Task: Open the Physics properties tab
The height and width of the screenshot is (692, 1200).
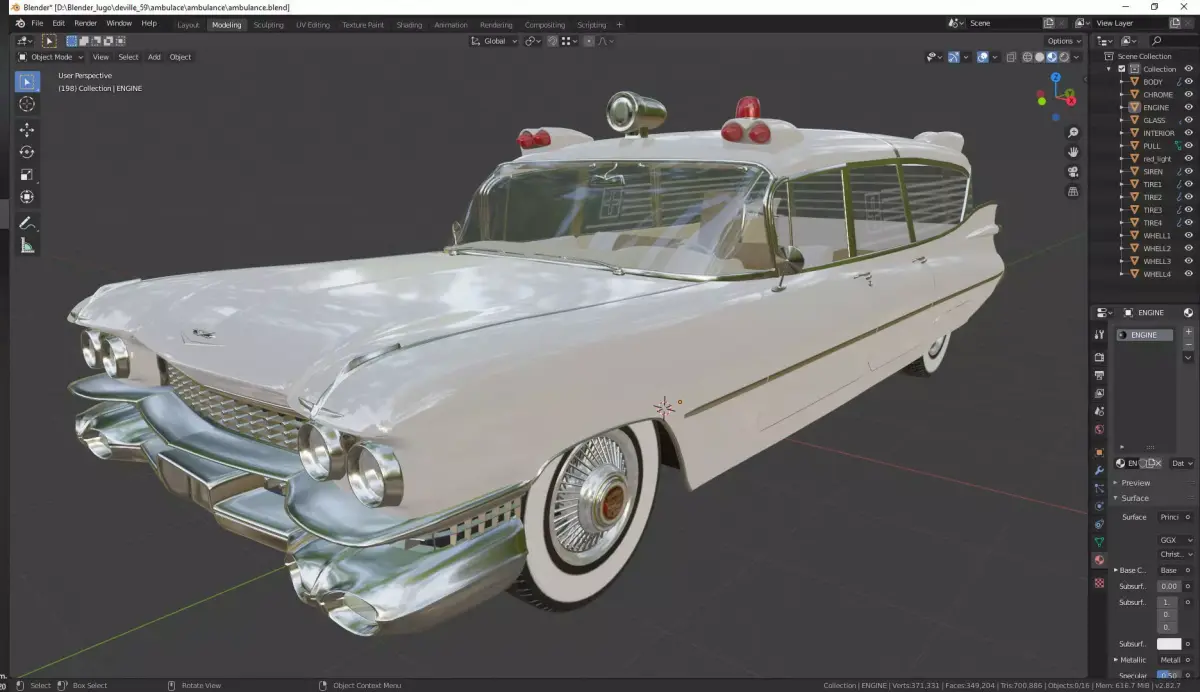Action: [x=1099, y=506]
